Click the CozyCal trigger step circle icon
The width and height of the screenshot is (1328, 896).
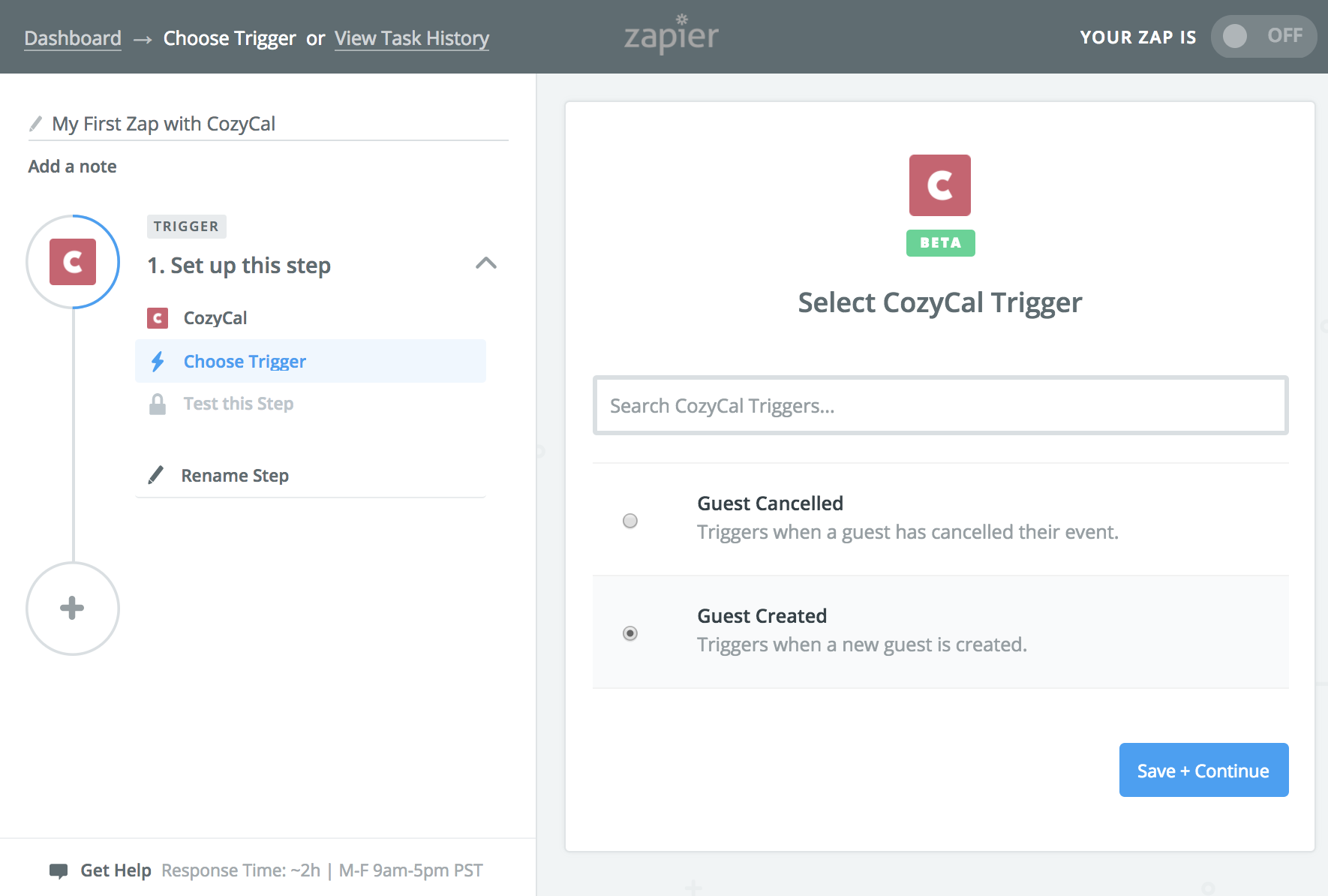(x=73, y=262)
